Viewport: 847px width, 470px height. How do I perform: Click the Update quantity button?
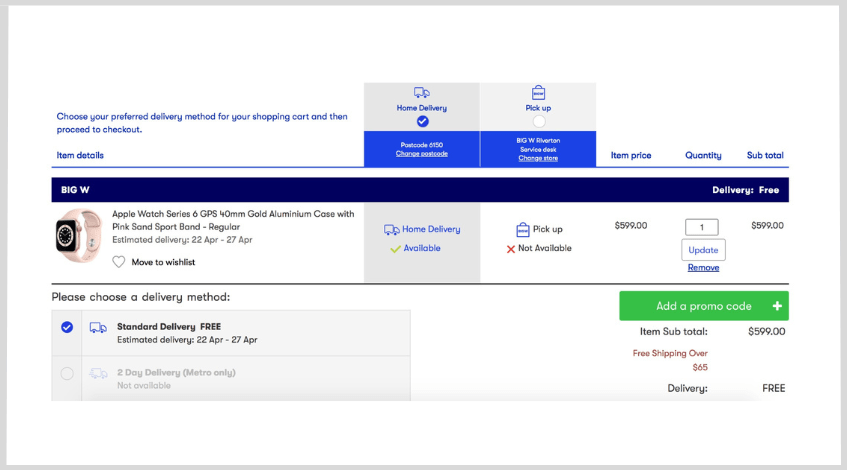point(703,250)
